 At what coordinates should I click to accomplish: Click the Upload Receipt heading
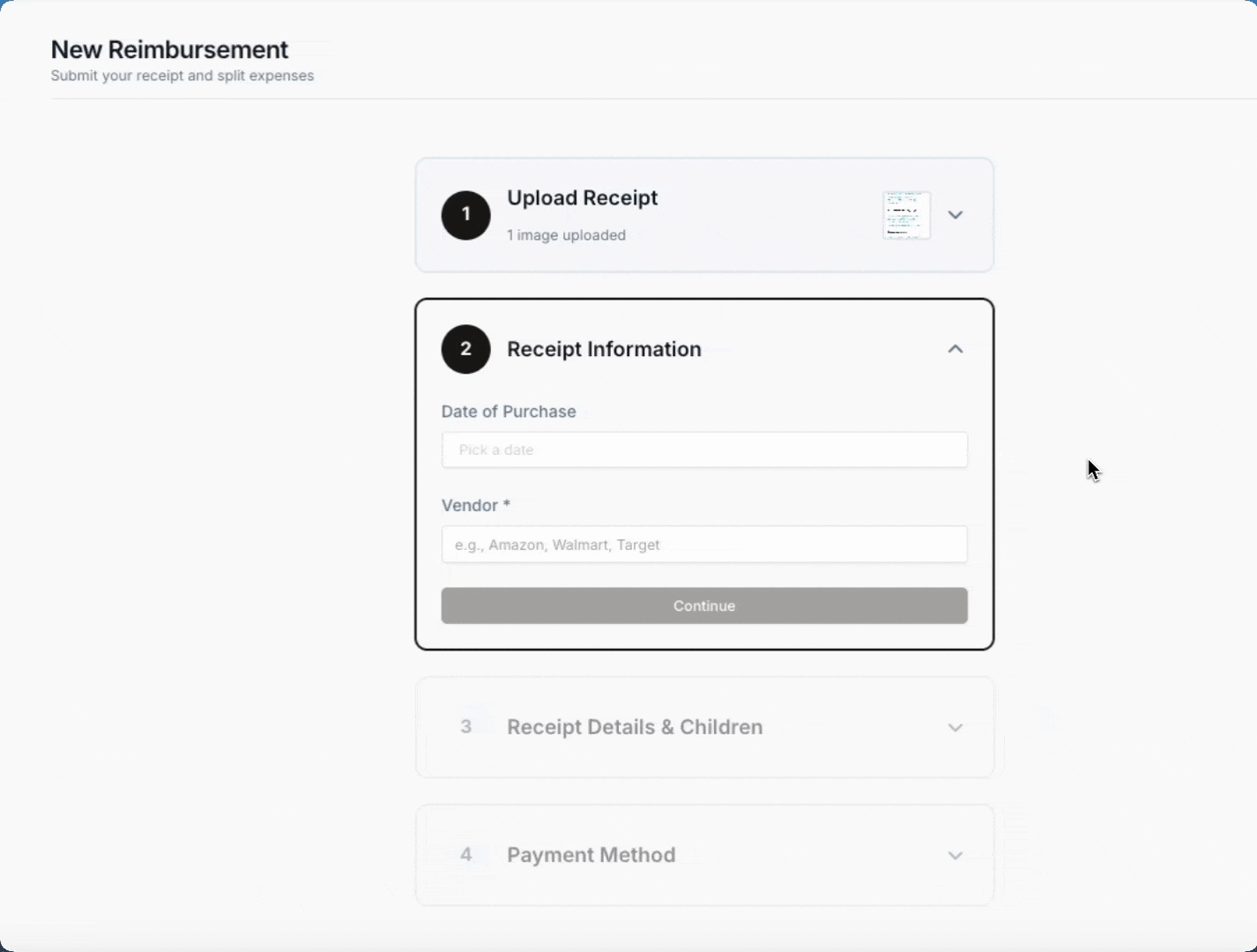[x=582, y=197]
